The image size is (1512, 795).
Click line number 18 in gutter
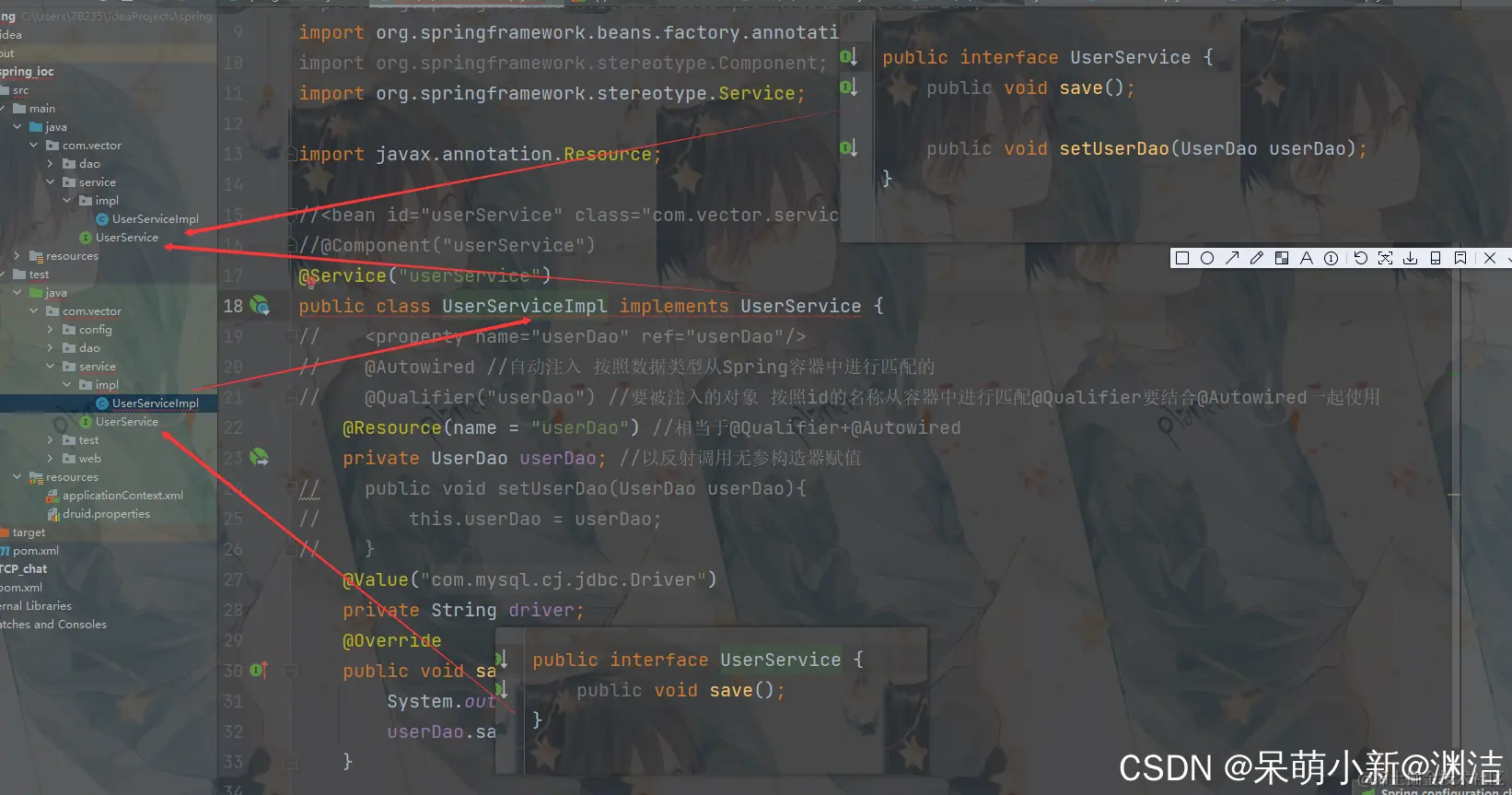click(x=233, y=306)
